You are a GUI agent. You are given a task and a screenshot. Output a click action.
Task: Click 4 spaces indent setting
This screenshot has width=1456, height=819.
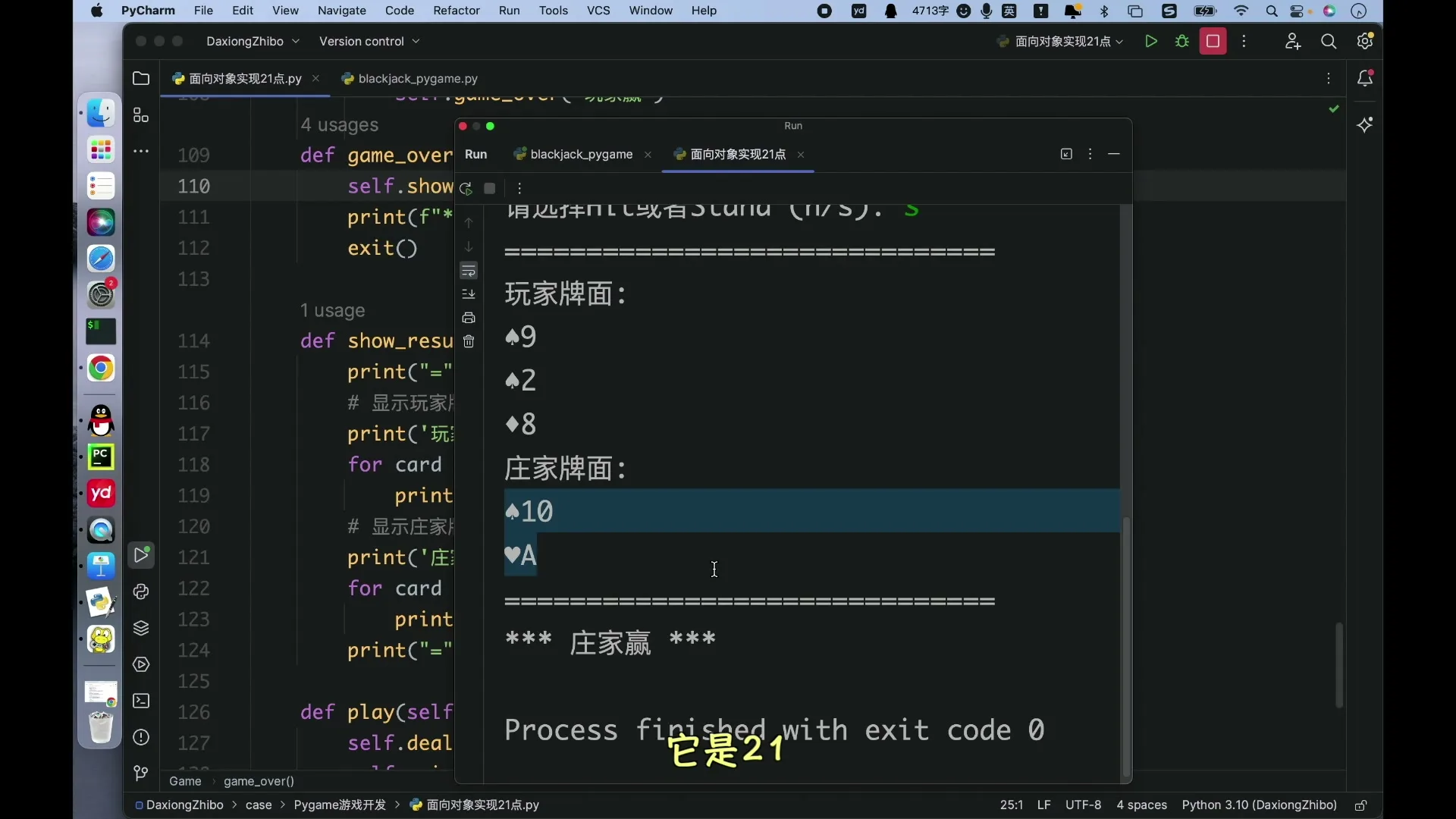pyautogui.click(x=1141, y=805)
